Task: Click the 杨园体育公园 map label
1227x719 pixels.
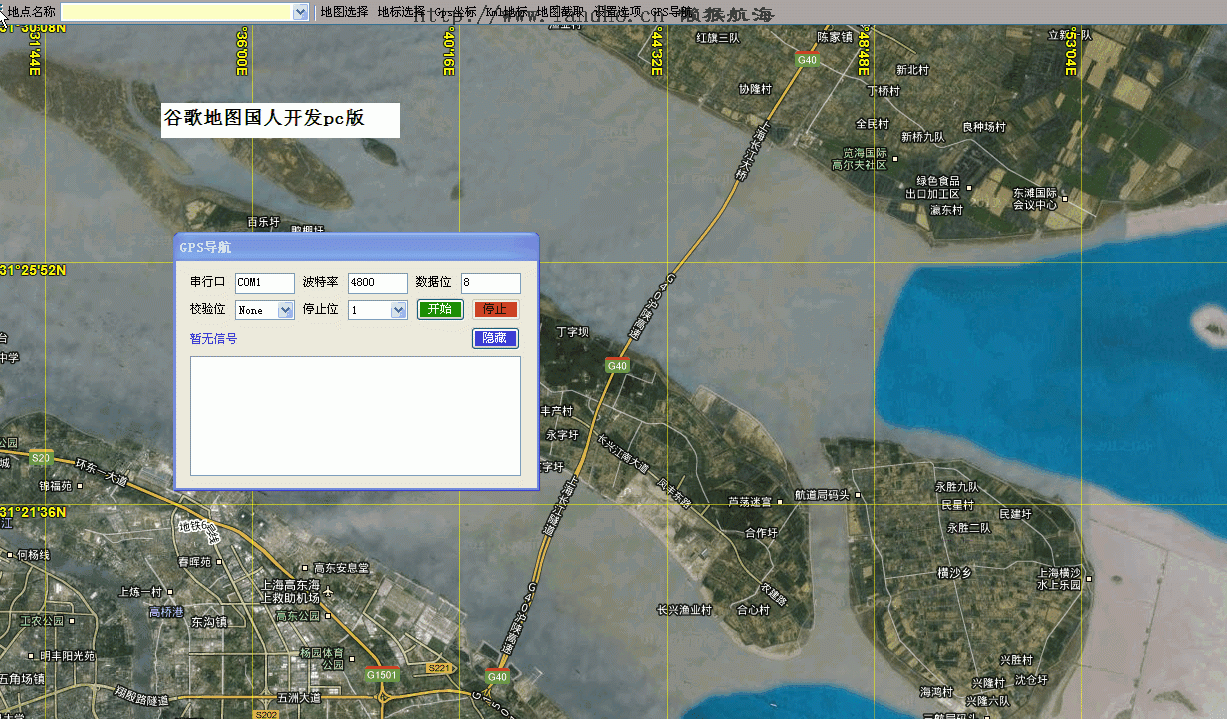Action: click(x=322, y=658)
